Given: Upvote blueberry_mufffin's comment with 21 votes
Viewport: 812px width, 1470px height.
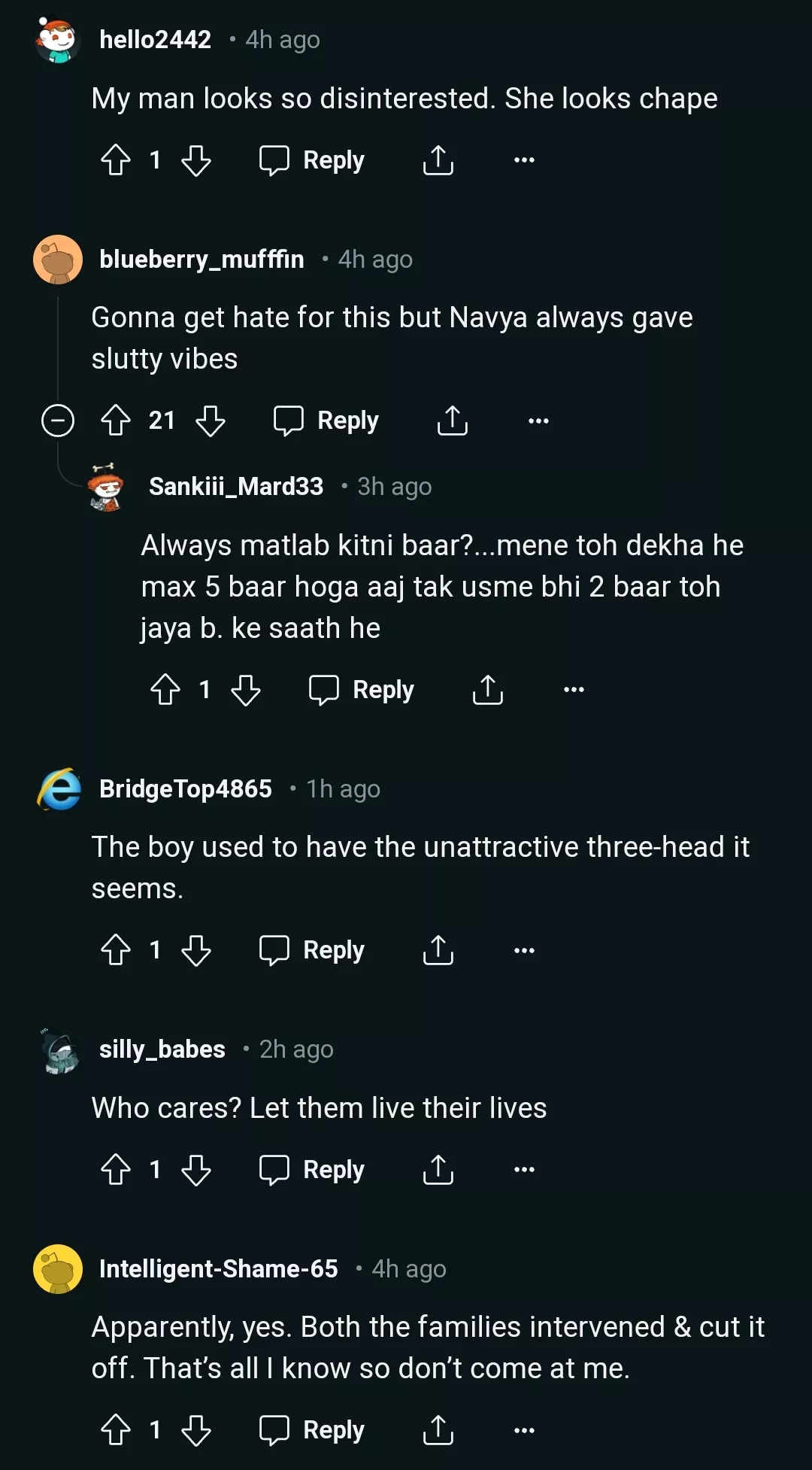Looking at the screenshot, I should [116, 421].
